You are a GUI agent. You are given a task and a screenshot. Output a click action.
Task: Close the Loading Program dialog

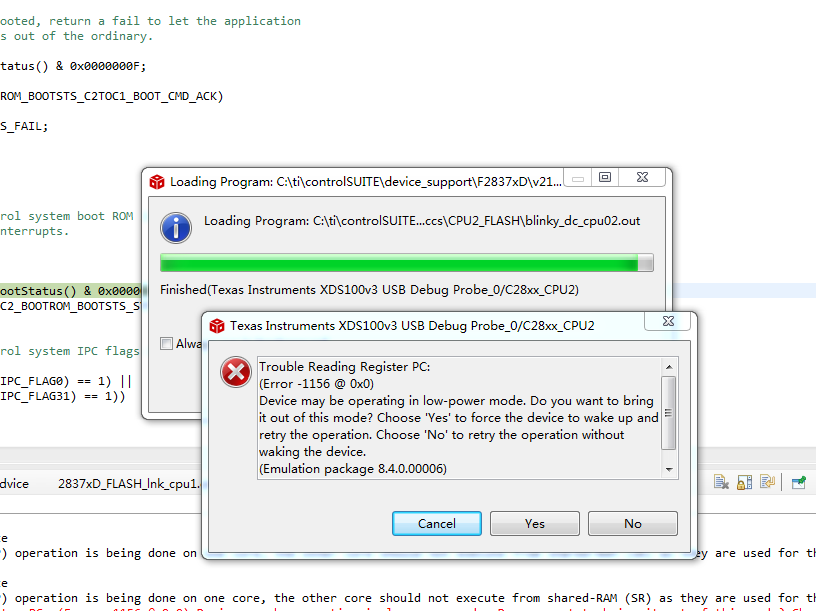pos(642,177)
